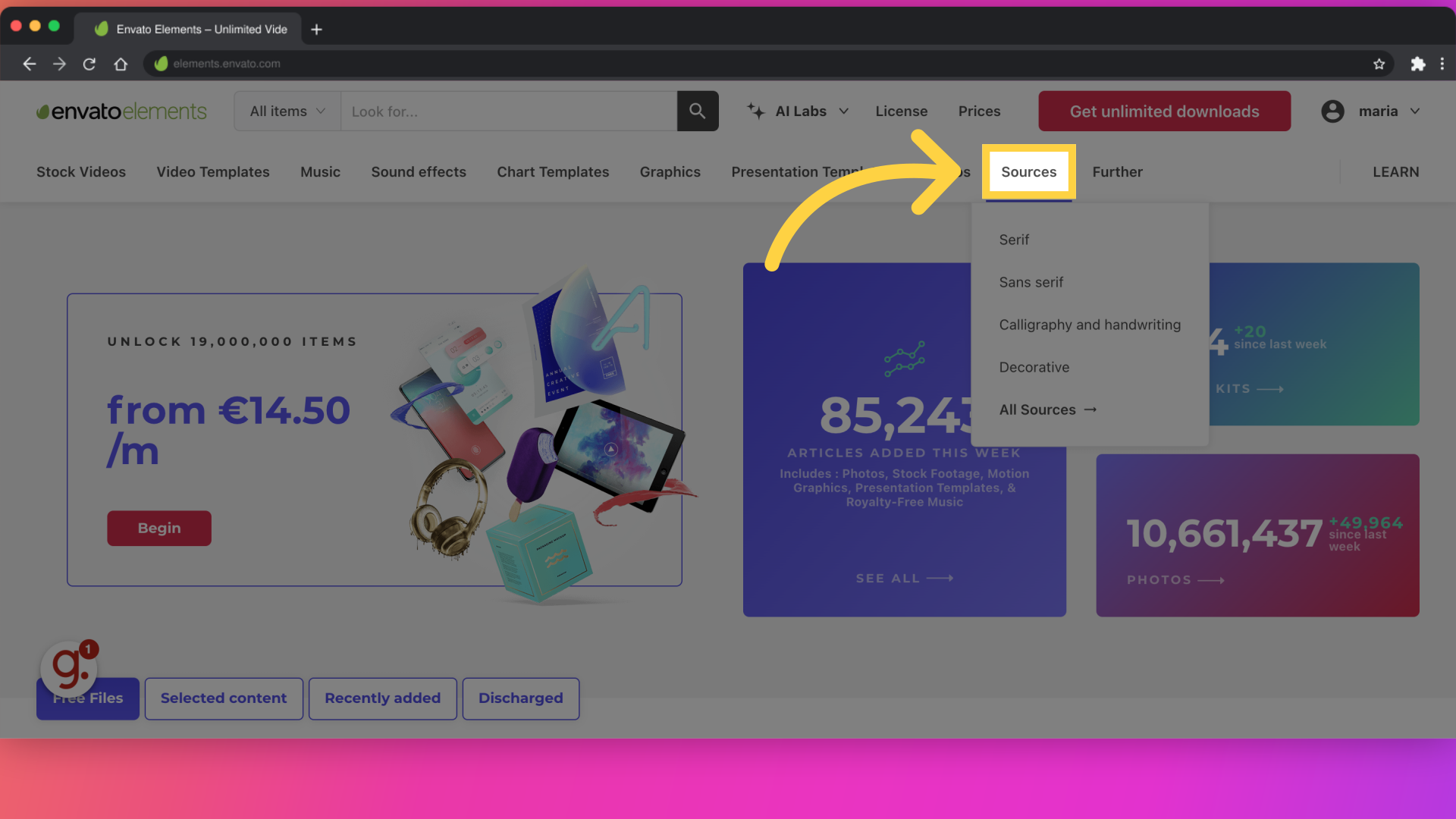
Task: Click the green trend chart icon
Action: coord(904,359)
